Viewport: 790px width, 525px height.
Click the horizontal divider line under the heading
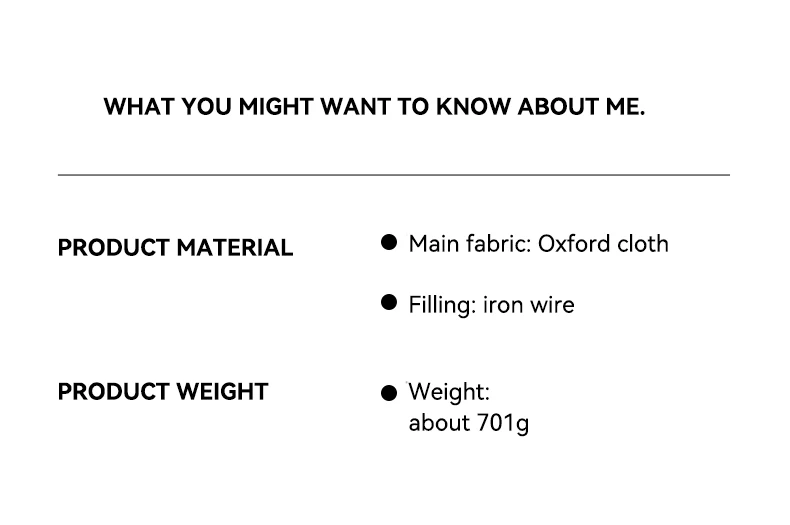pos(394,175)
